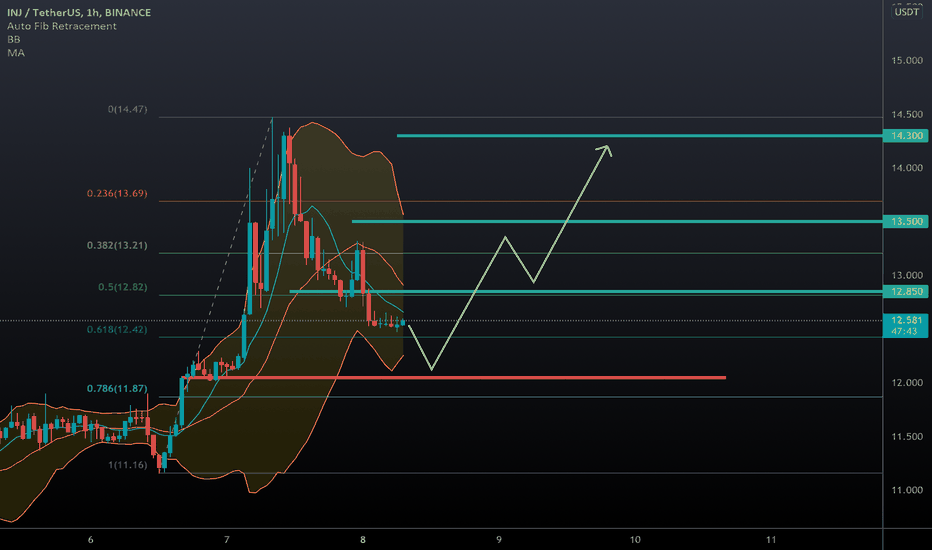Click date 7 on the time axis
932x550 pixels.
point(226,540)
